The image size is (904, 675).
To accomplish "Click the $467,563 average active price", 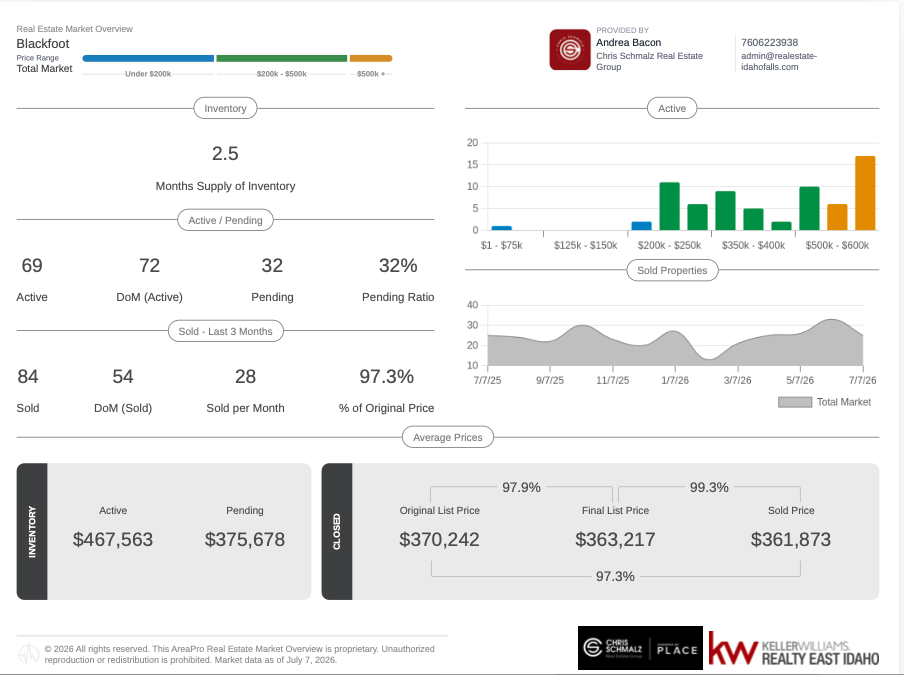I will [113, 540].
